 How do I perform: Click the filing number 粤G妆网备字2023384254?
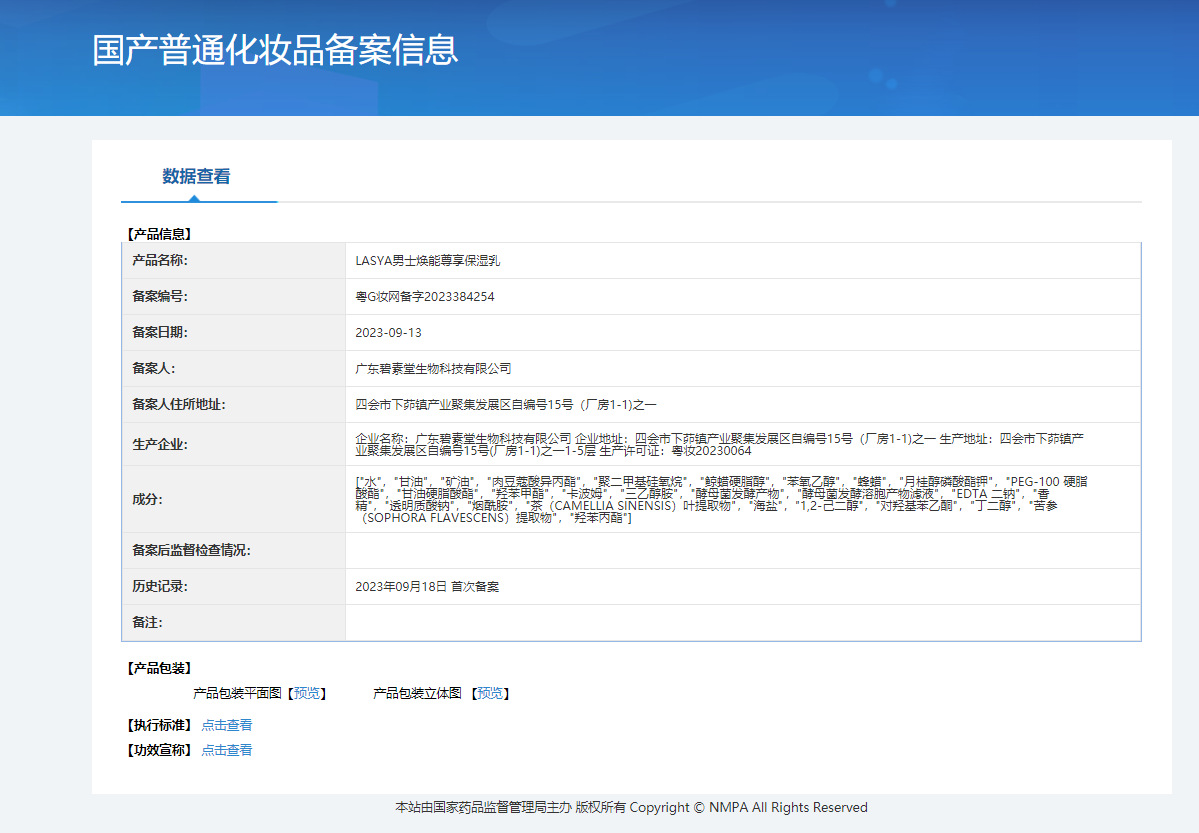point(424,297)
